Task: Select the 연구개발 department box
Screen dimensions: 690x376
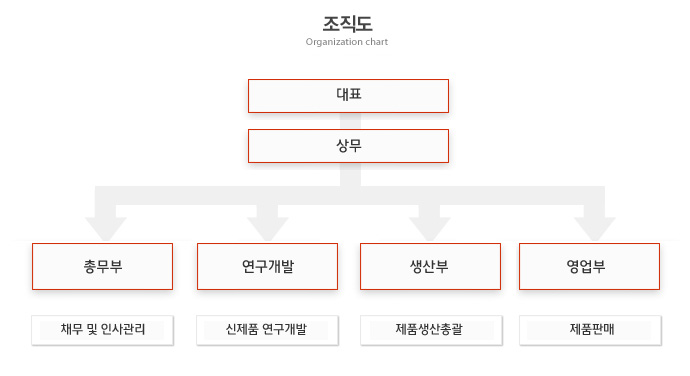Action: point(268,266)
